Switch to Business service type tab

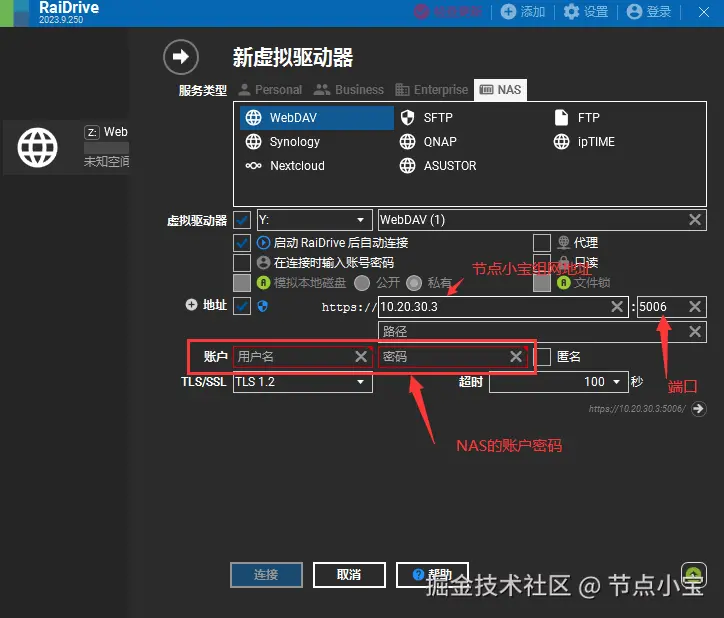[349, 90]
